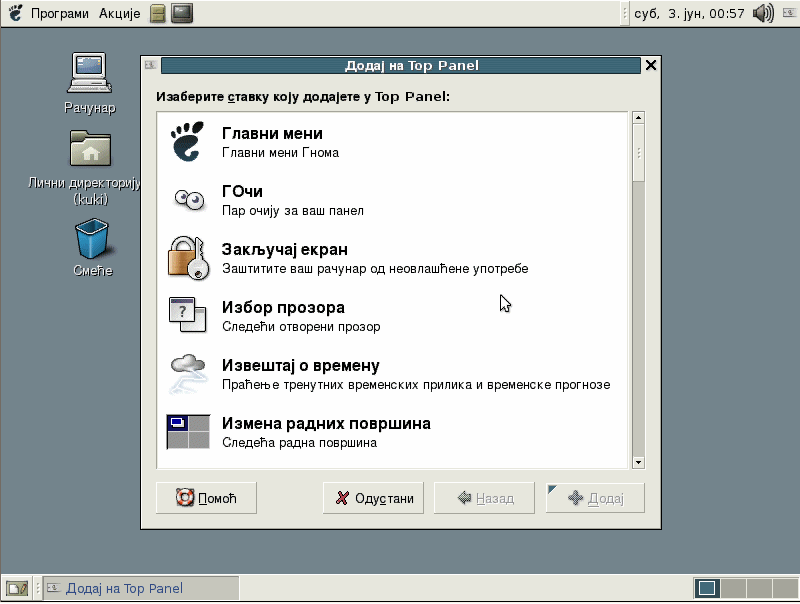
Task: Select Закључај екран entry title
Action: (x=285, y=249)
